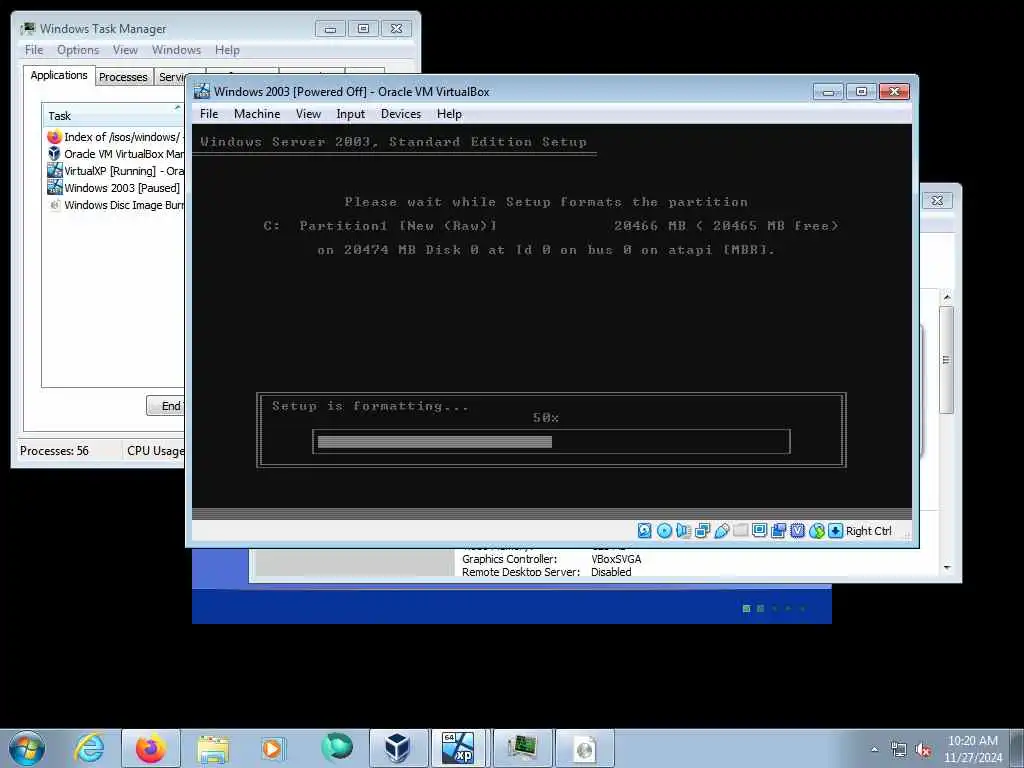Click the CPU virtualization status icon

[797, 531]
